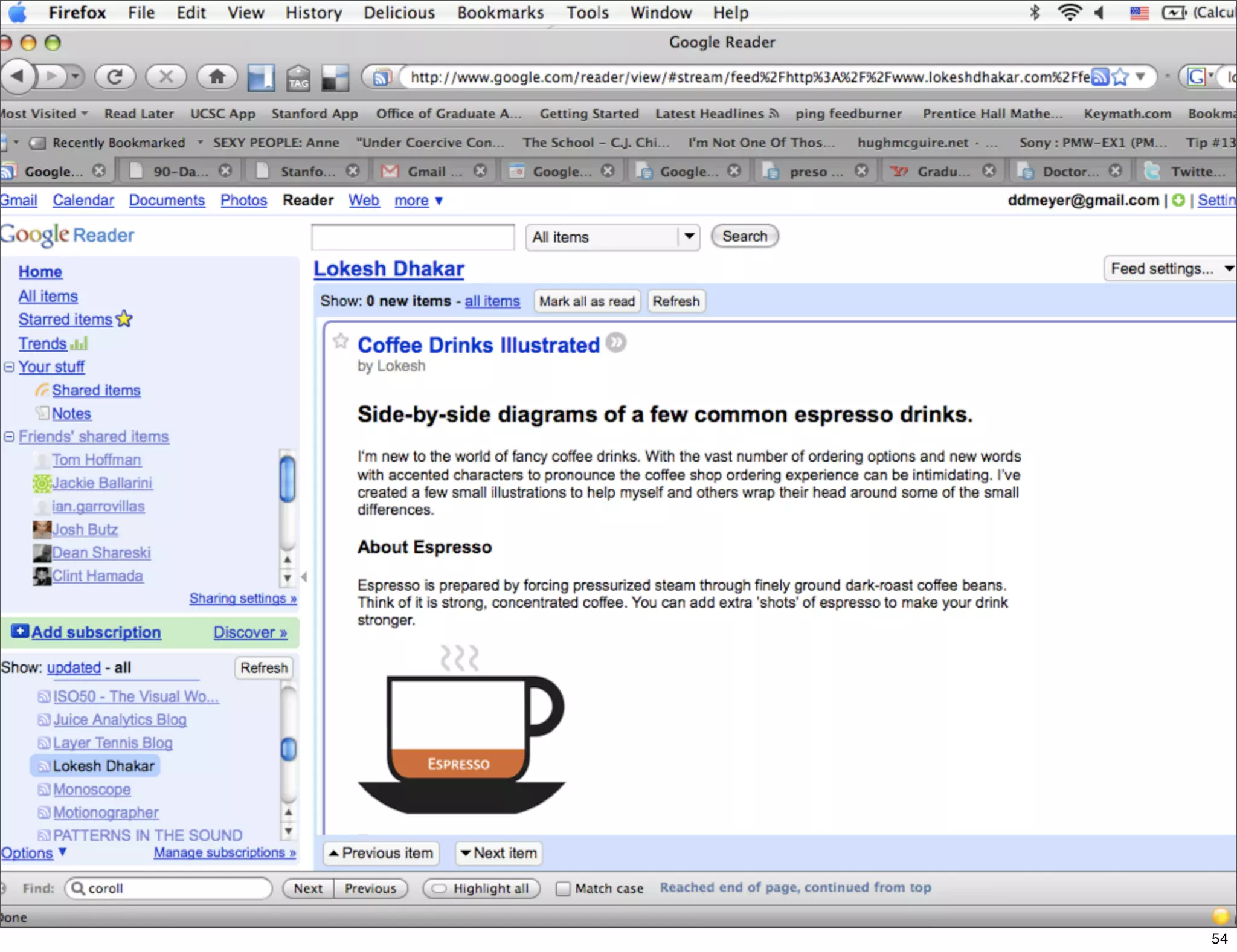Click the bookmark star in address bar
Image resolution: width=1237 pixels, height=952 pixels.
1120,77
